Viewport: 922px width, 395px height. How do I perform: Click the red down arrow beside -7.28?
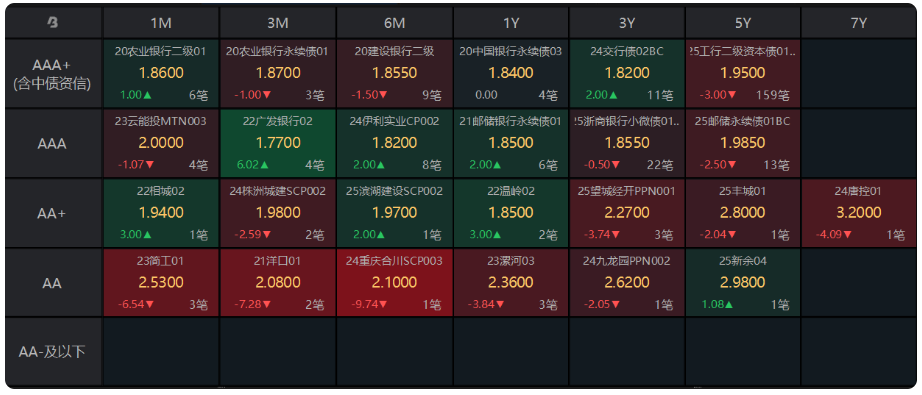pyautogui.click(x=267, y=304)
